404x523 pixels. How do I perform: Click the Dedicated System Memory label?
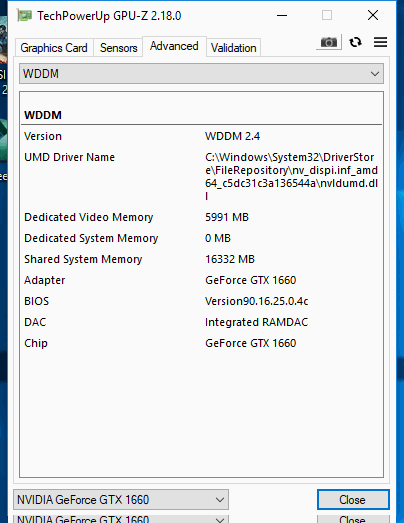tap(91, 238)
